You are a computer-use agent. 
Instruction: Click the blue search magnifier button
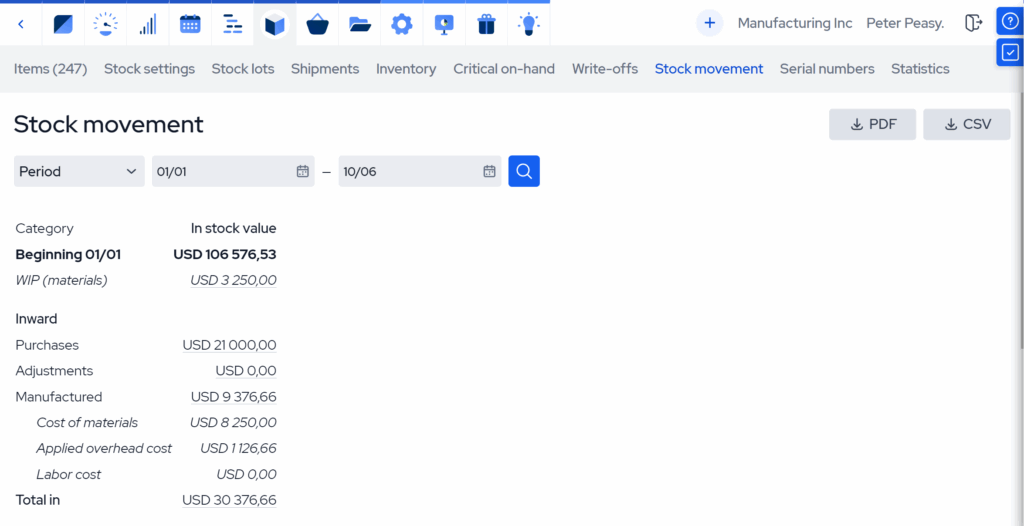pyautogui.click(x=524, y=171)
